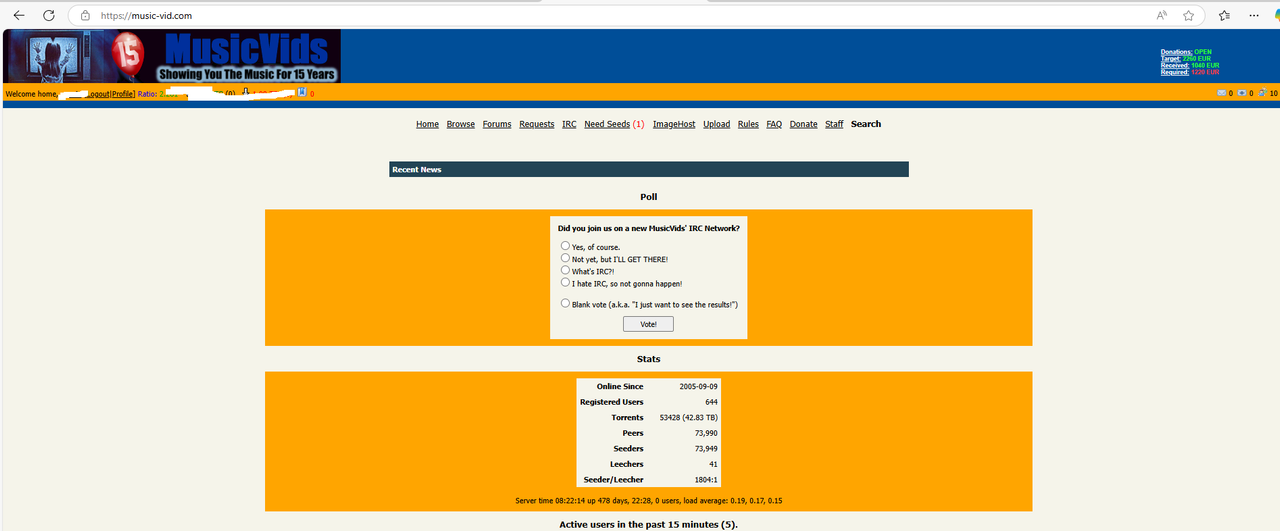
Task: Open the IRC nav link
Action: click(569, 124)
